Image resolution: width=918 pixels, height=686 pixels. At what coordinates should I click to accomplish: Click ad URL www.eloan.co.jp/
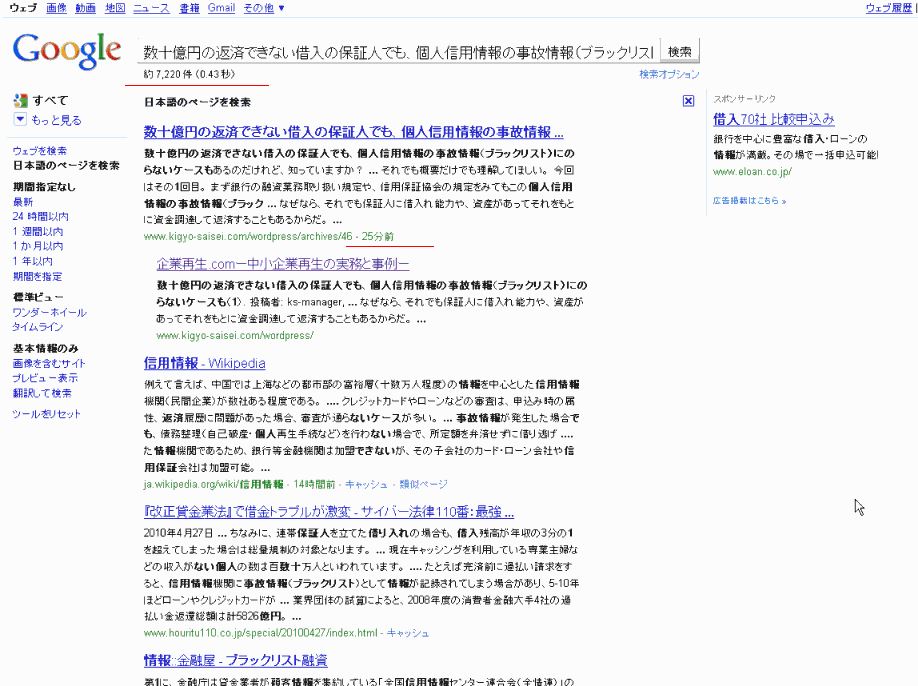coord(752,172)
